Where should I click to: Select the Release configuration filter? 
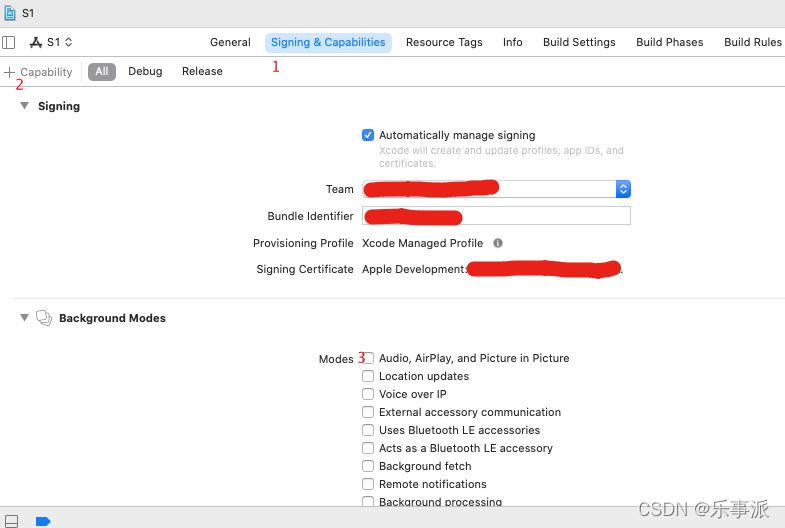click(202, 72)
